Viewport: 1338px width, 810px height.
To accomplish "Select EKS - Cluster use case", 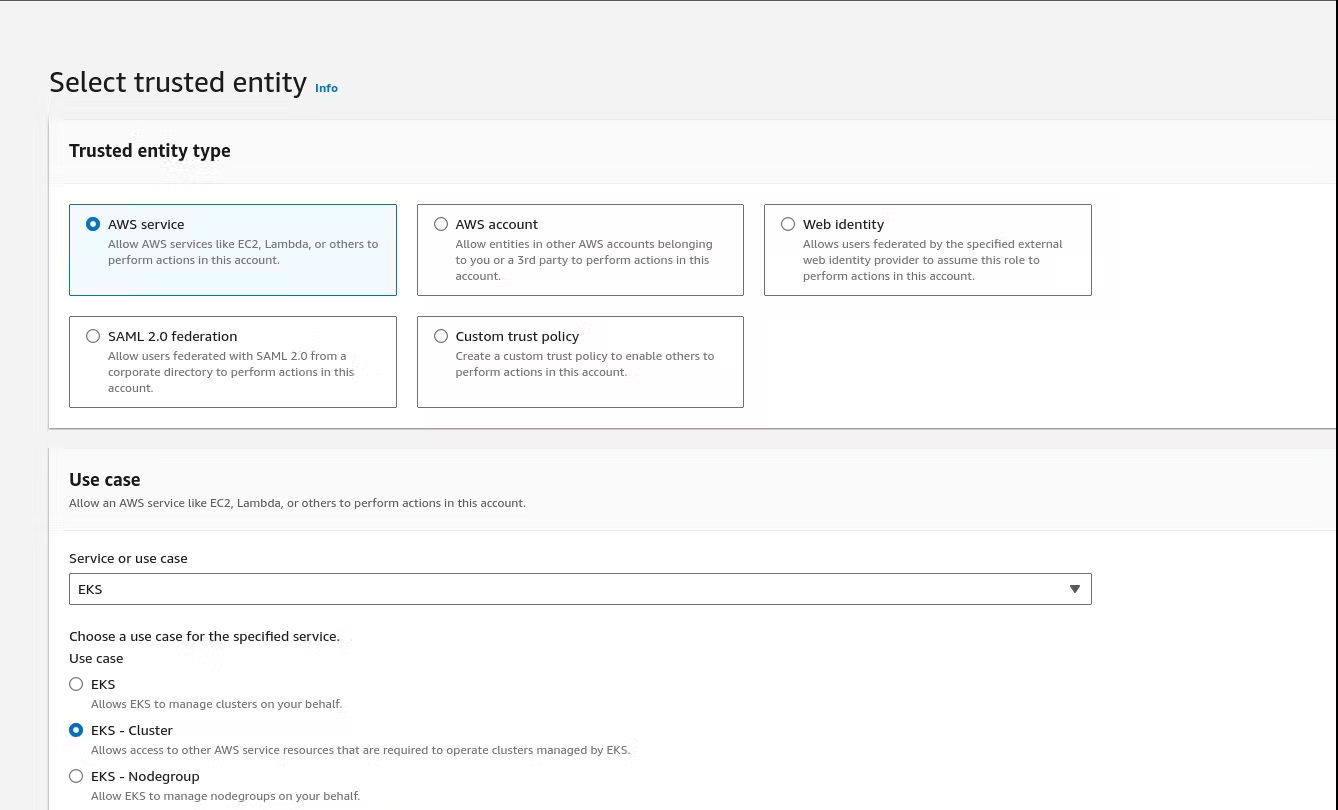I will (x=76, y=731).
